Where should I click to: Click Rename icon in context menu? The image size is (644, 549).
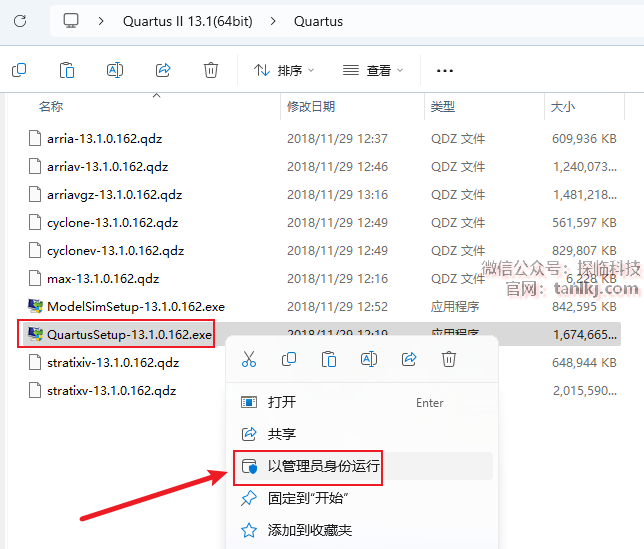369,359
